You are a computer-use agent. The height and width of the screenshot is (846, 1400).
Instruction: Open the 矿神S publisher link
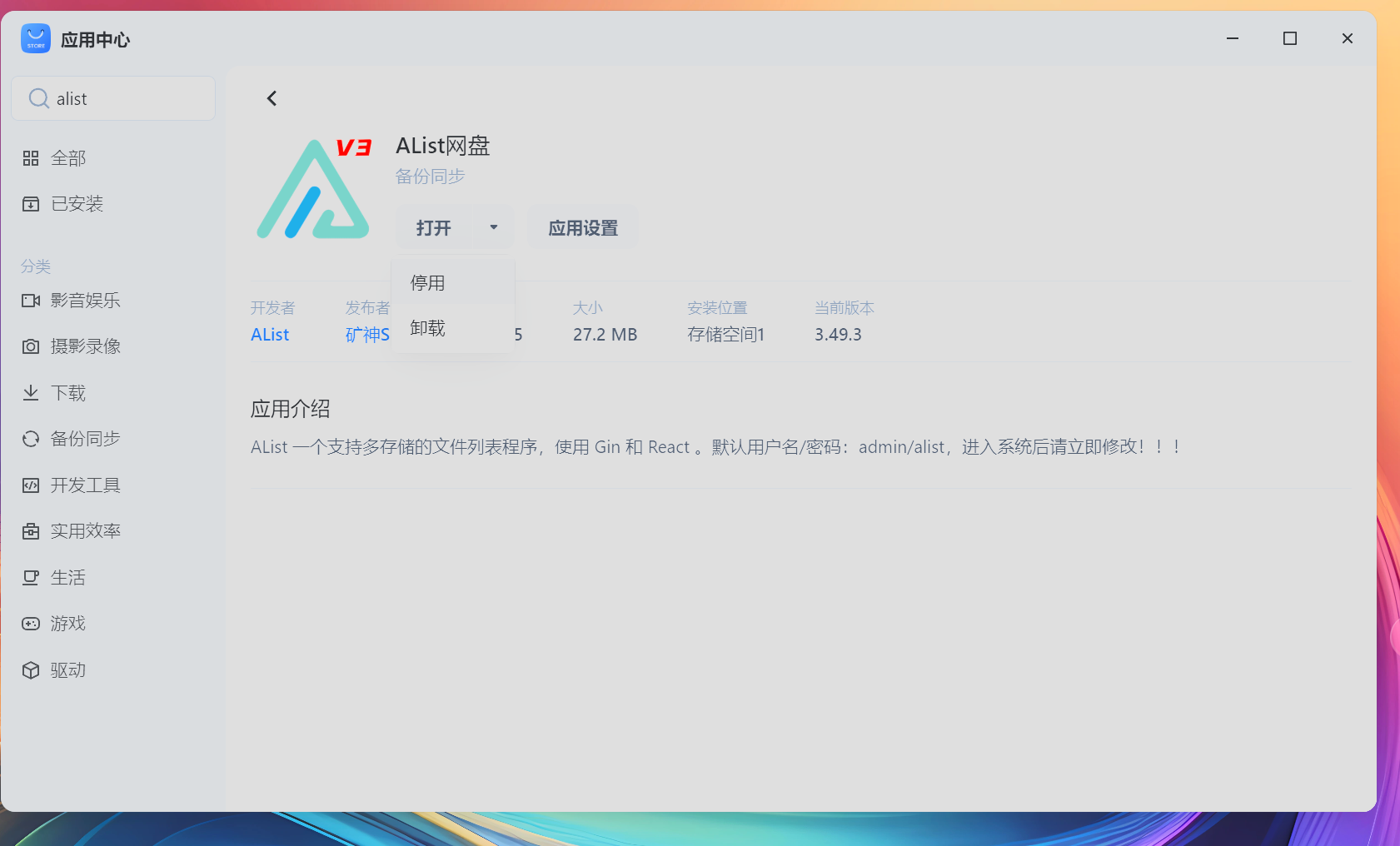367,335
